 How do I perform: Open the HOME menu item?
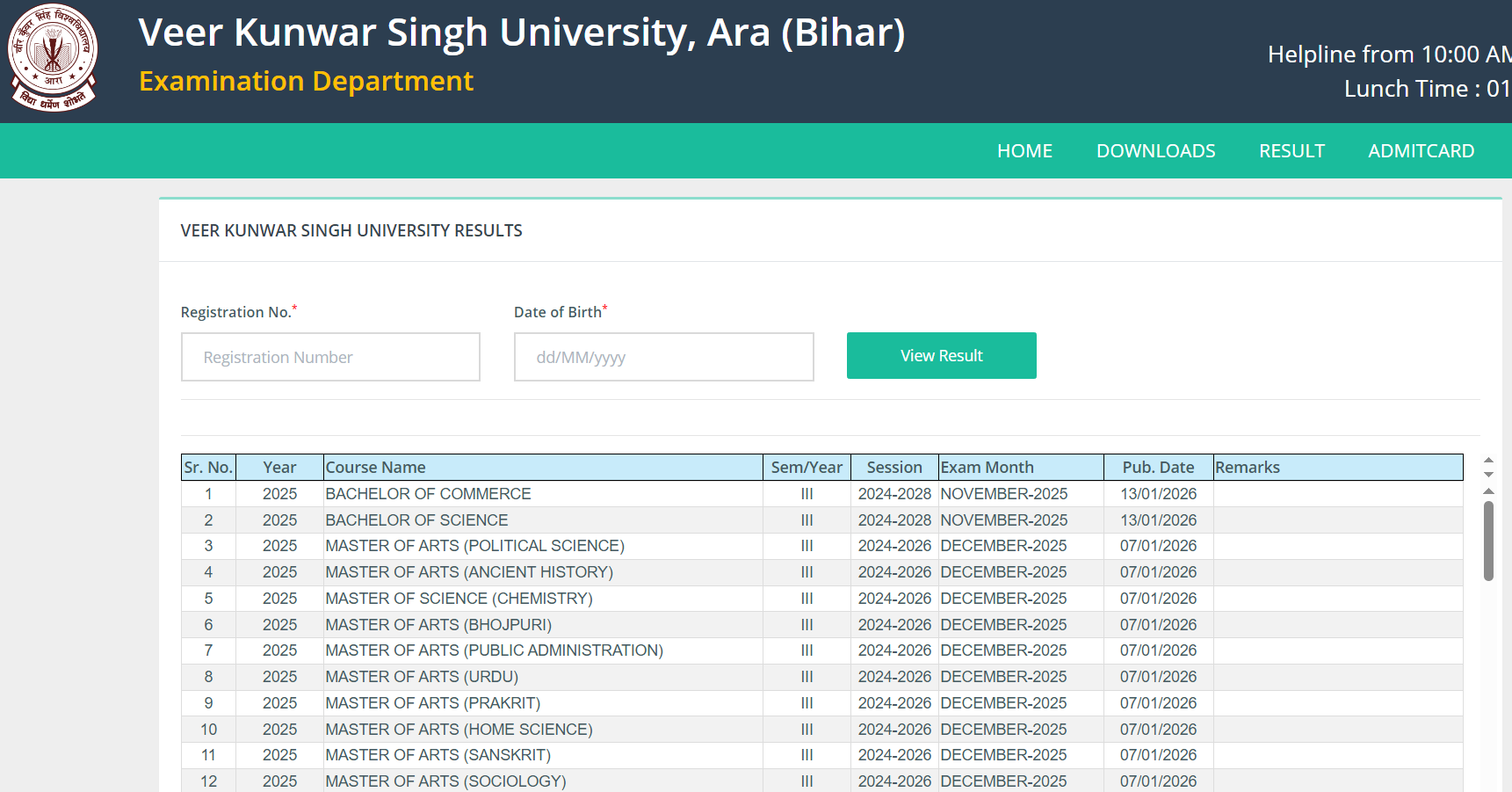tap(1024, 151)
